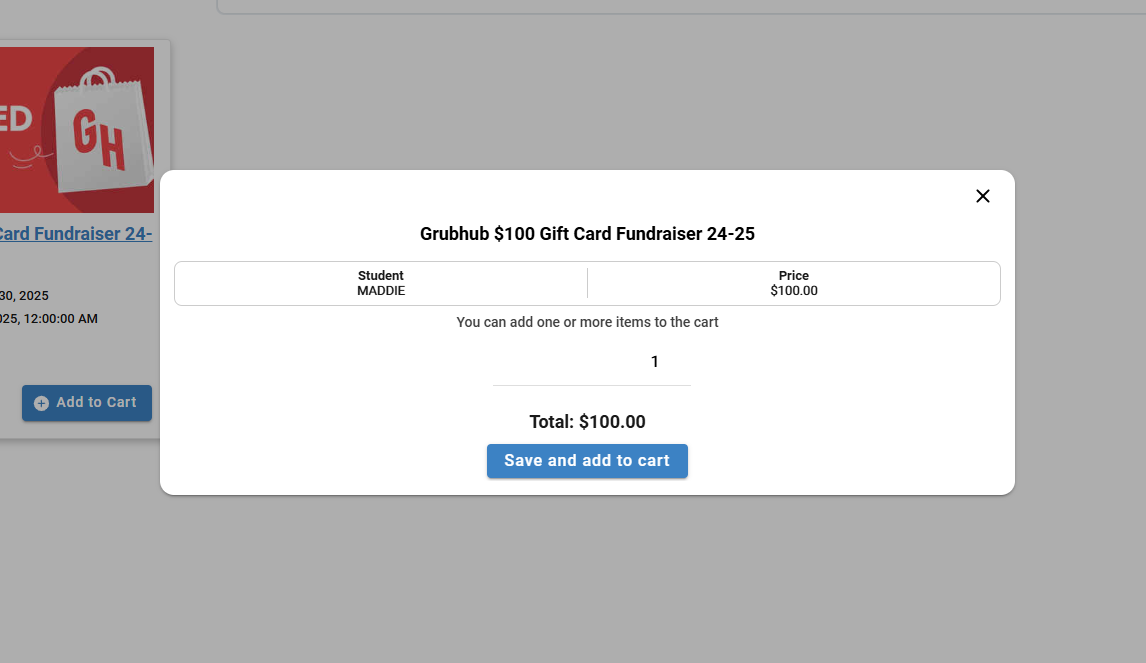
Task: Click the 12:00:00 AM time text
Action: pyautogui.click(x=60, y=319)
